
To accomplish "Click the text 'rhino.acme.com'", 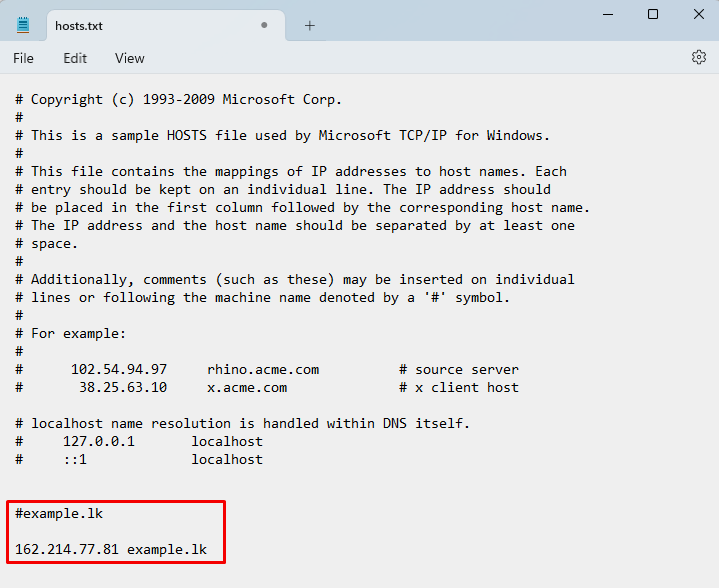I will point(263,369).
